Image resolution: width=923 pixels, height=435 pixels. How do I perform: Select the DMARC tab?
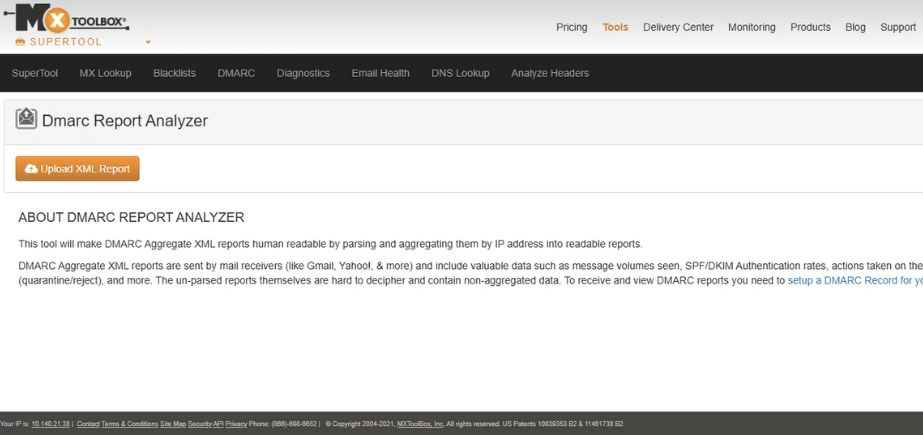[x=236, y=73]
